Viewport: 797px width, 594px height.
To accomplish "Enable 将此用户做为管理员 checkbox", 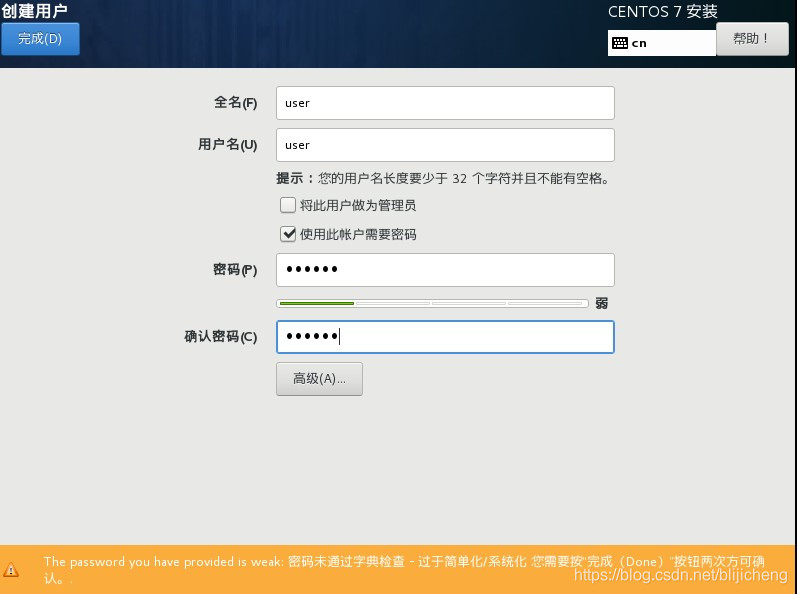I will coord(288,205).
